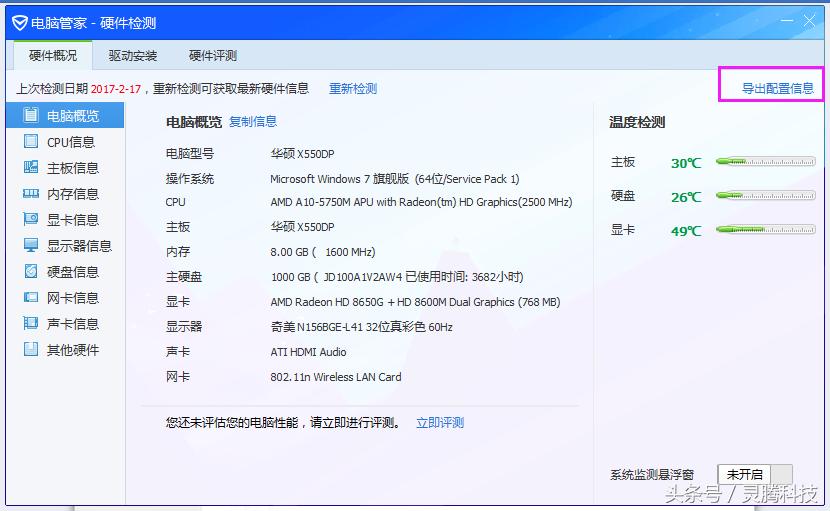The image size is (830, 511).
Task: Select the 主板信息 sidebar label
Action: pyautogui.click(x=73, y=168)
